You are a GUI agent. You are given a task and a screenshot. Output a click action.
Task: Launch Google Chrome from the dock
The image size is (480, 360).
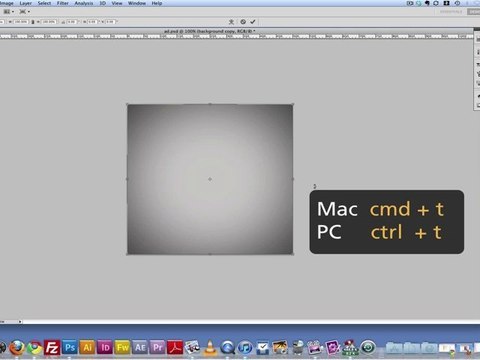click(35, 348)
